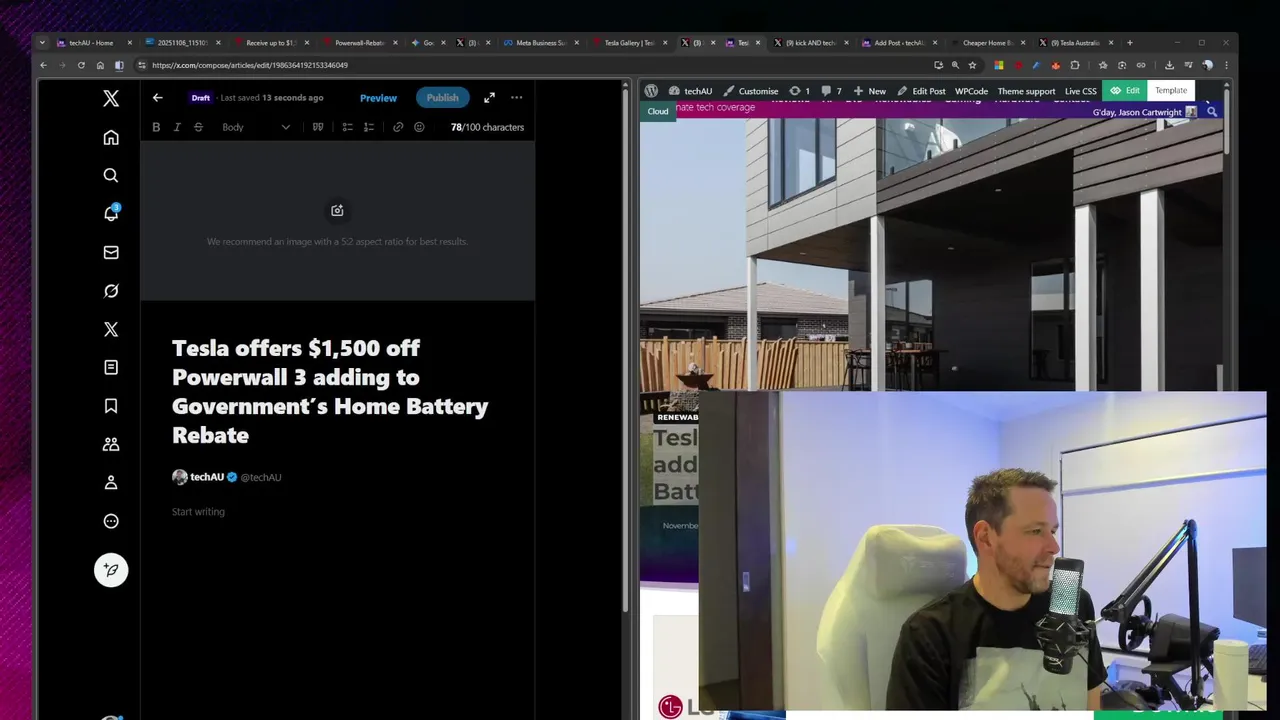The height and width of the screenshot is (720, 1280).
Task: Switch to techAU - Home tab
Action: 92,43
